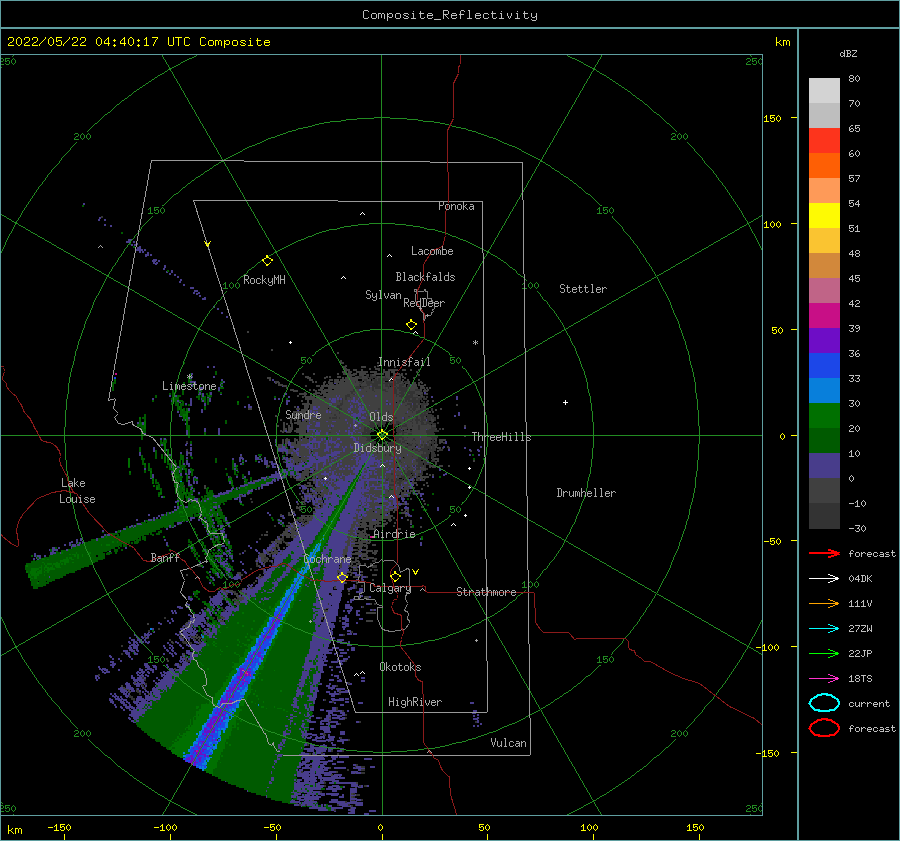The image size is (900, 841).
Task: Click the 60 dBZ red swatch
Action: (x=824, y=141)
